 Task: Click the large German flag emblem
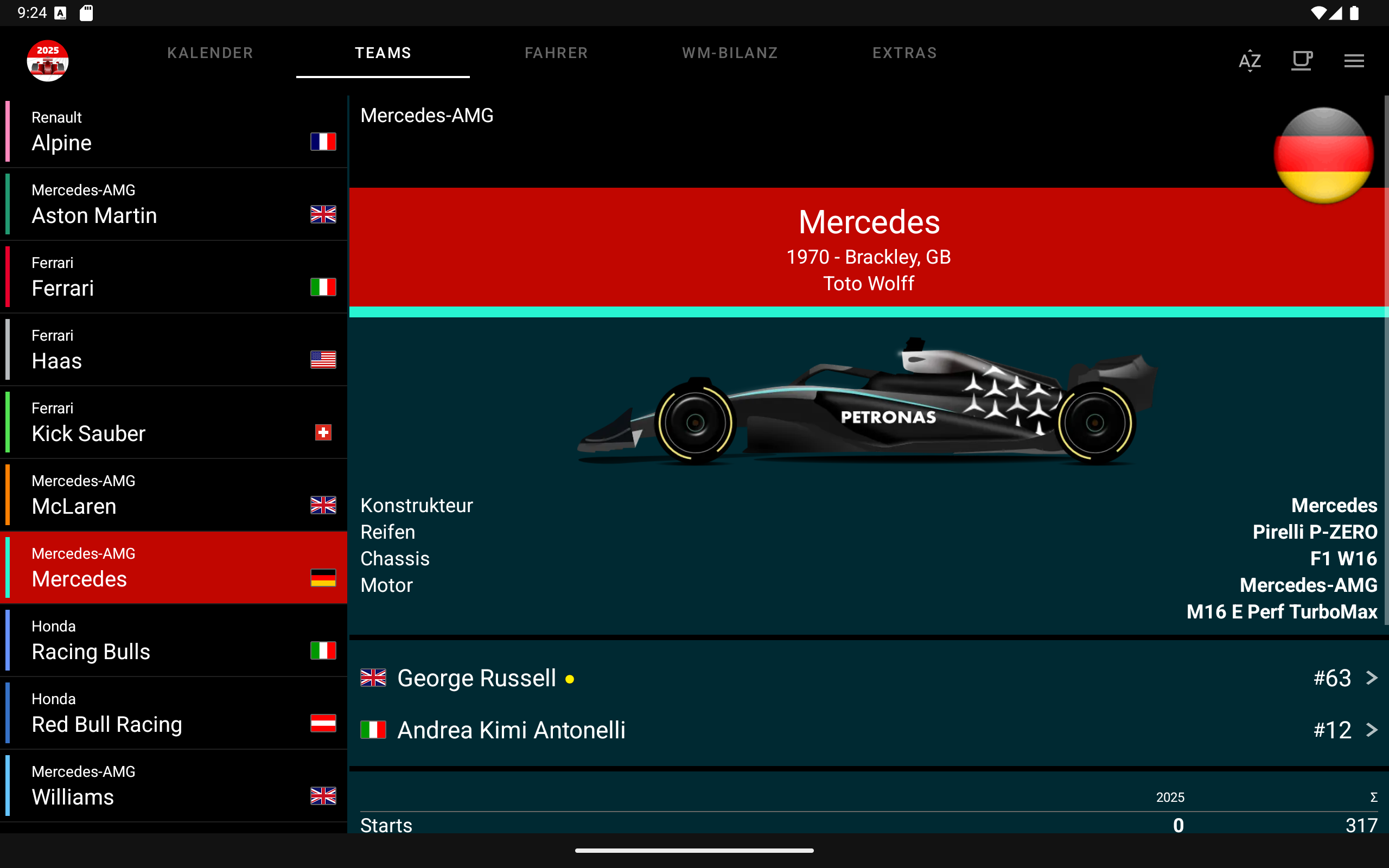click(x=1323, y=155)
